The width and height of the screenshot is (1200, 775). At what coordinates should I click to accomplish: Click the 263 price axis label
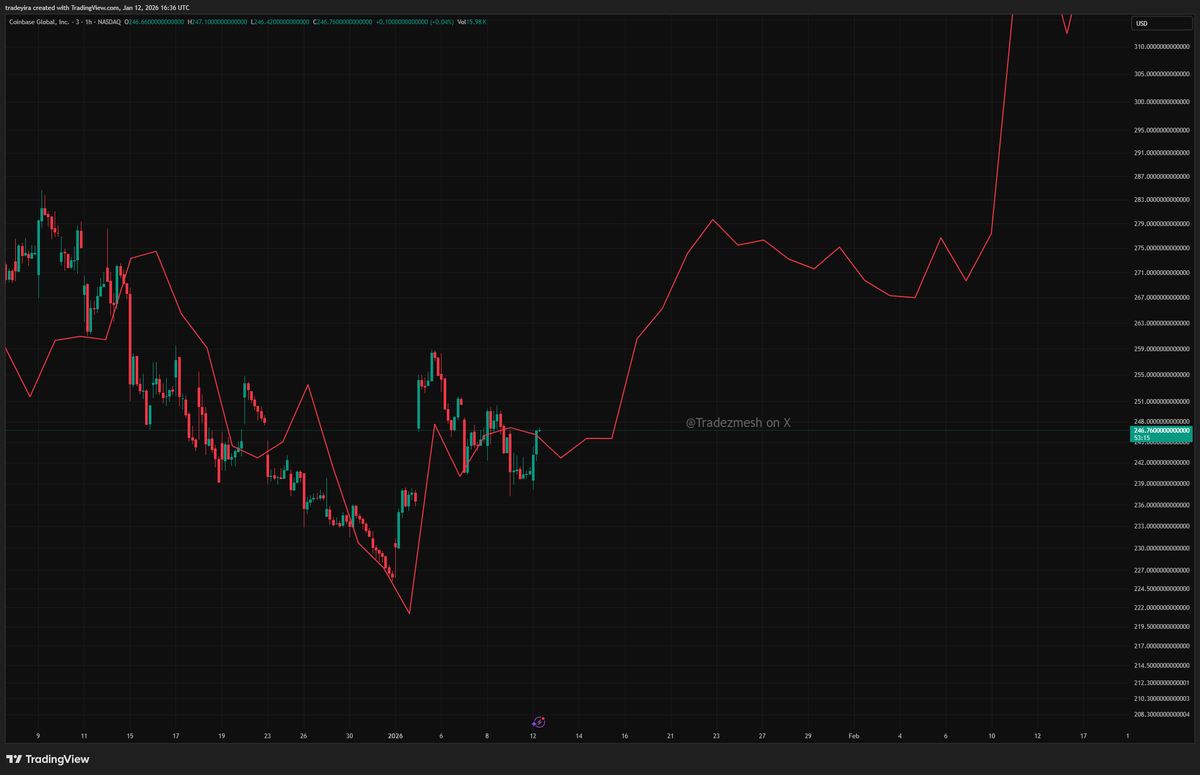pyautogui.click(x=1161, y=323)
